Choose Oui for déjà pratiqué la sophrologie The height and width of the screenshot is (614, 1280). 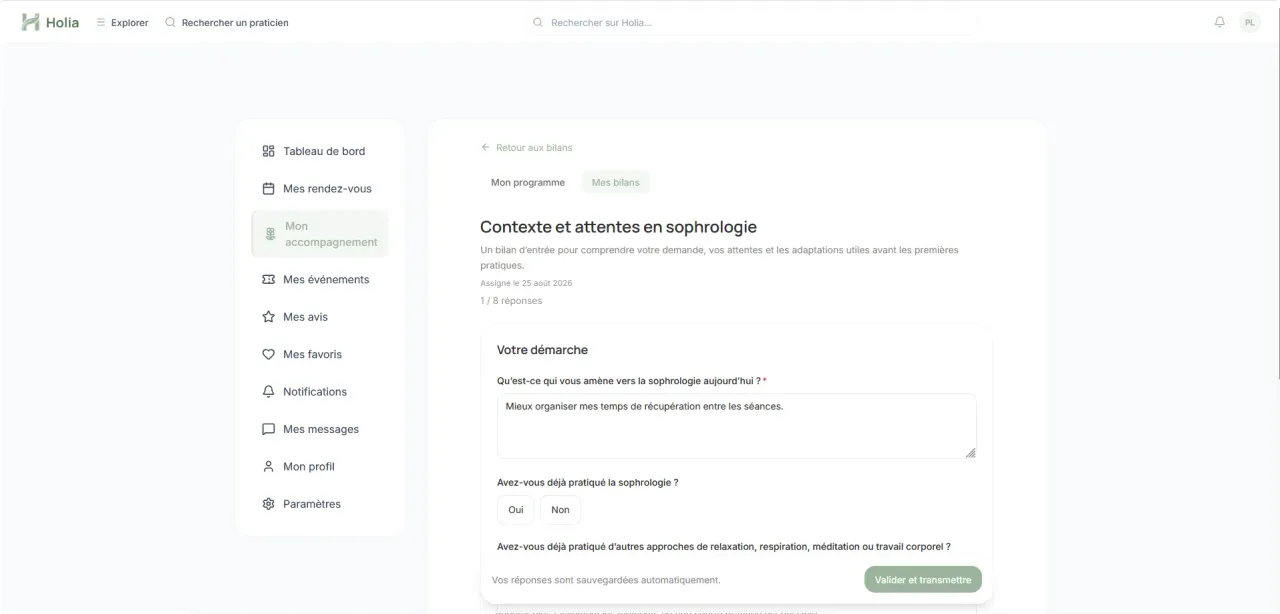click(515, 509)
